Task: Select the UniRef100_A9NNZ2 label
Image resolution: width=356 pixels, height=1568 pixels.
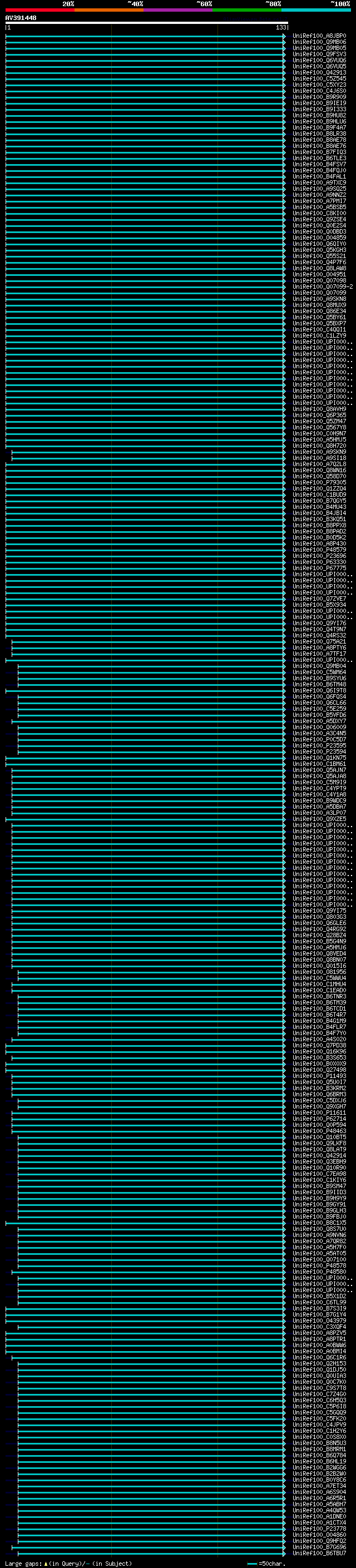Action: pyautogui.click(x=319, y=195)
